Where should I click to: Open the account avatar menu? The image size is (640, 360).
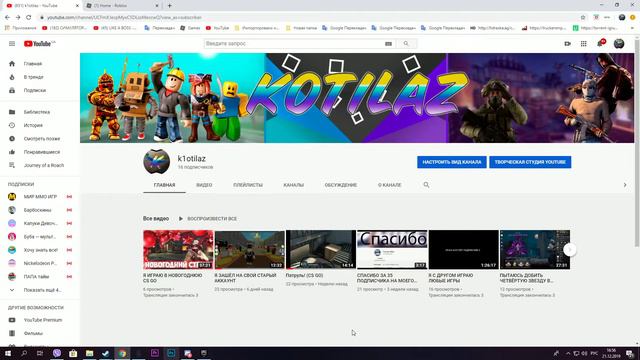(619, 44)
